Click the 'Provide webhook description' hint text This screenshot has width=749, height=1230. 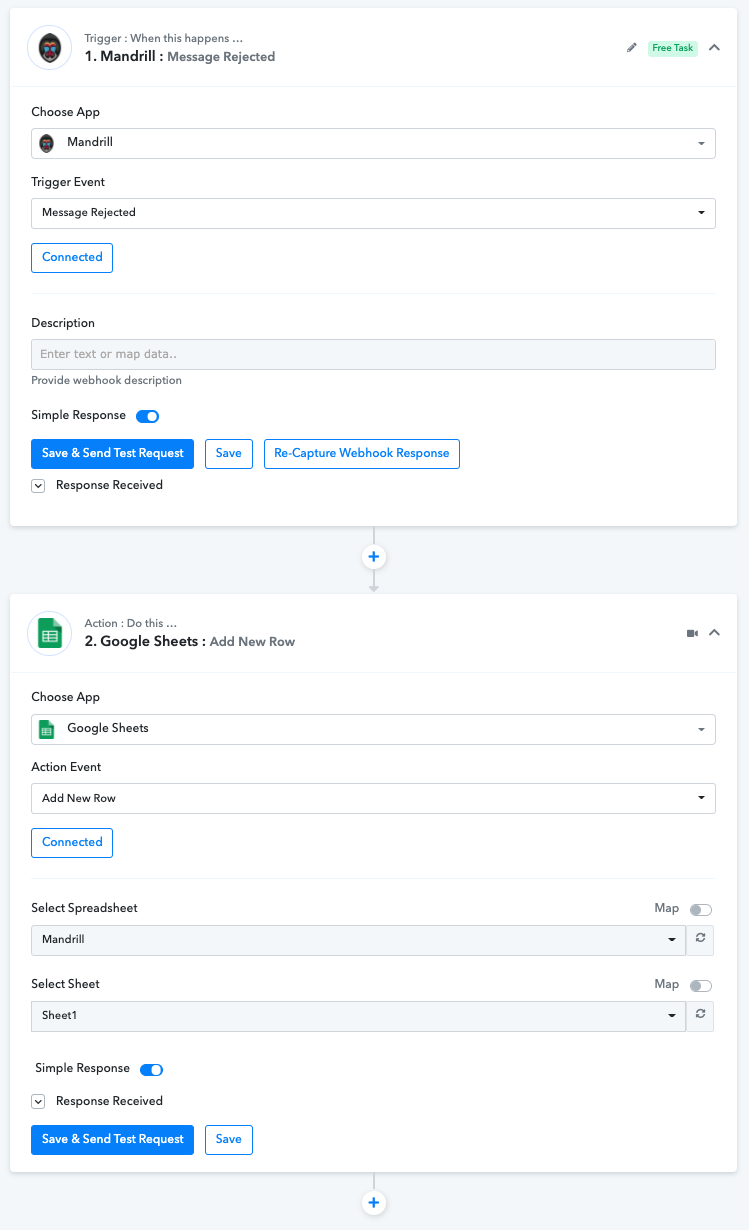tap(106, 381)
